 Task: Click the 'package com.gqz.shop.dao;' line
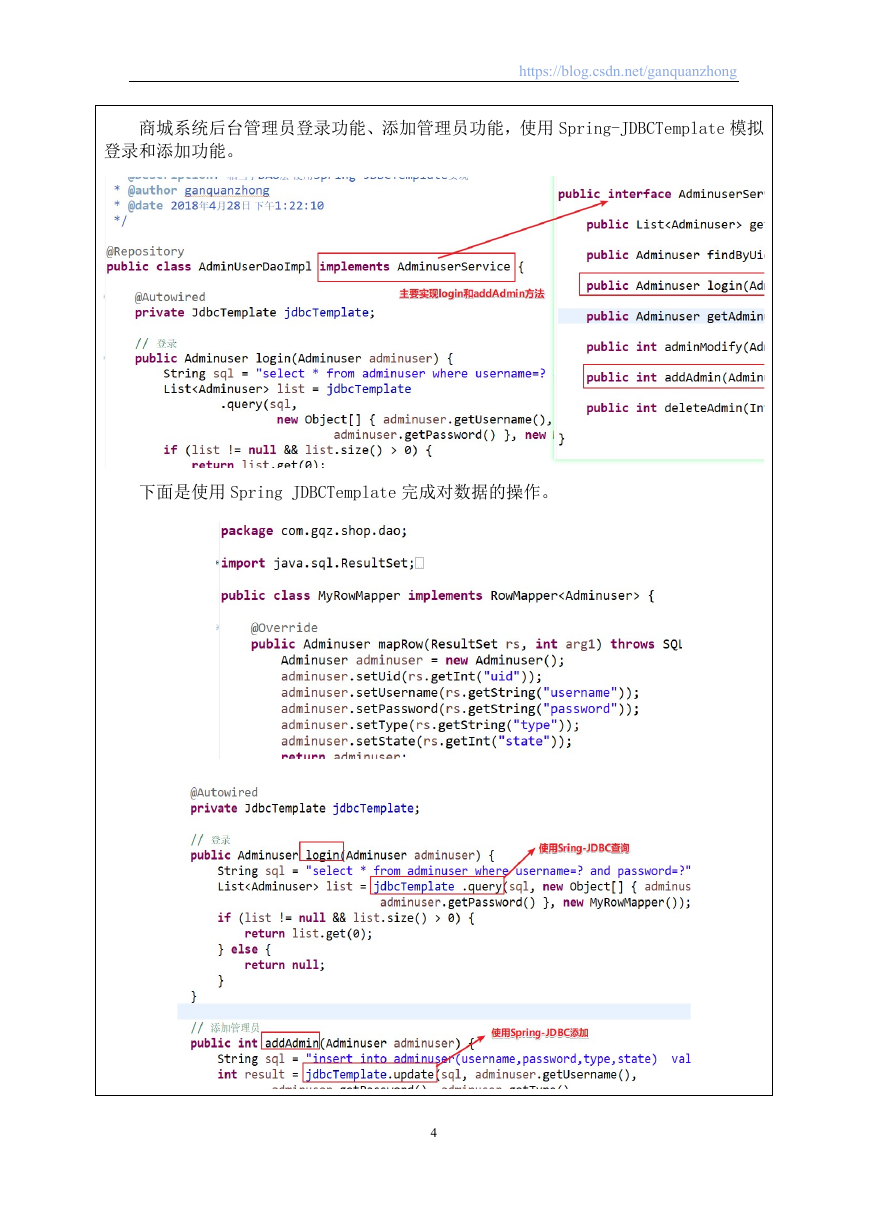314,531
